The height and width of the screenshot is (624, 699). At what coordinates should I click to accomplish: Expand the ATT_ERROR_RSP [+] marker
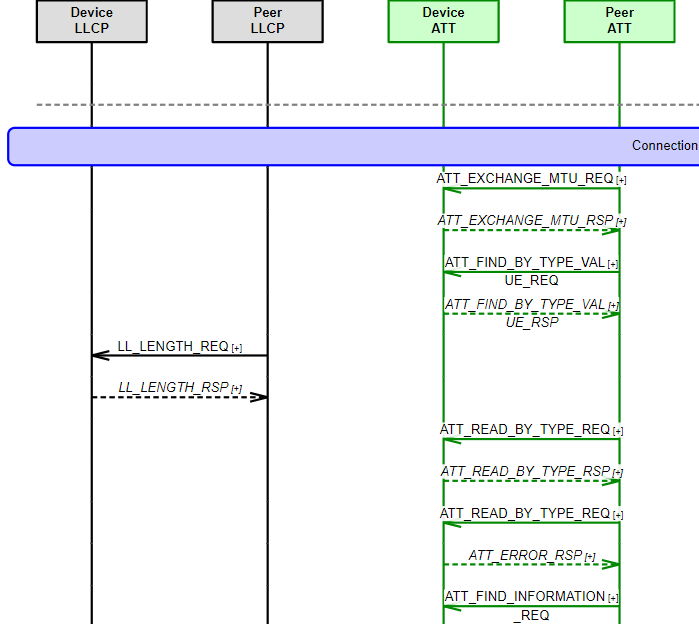coord(590,557)
